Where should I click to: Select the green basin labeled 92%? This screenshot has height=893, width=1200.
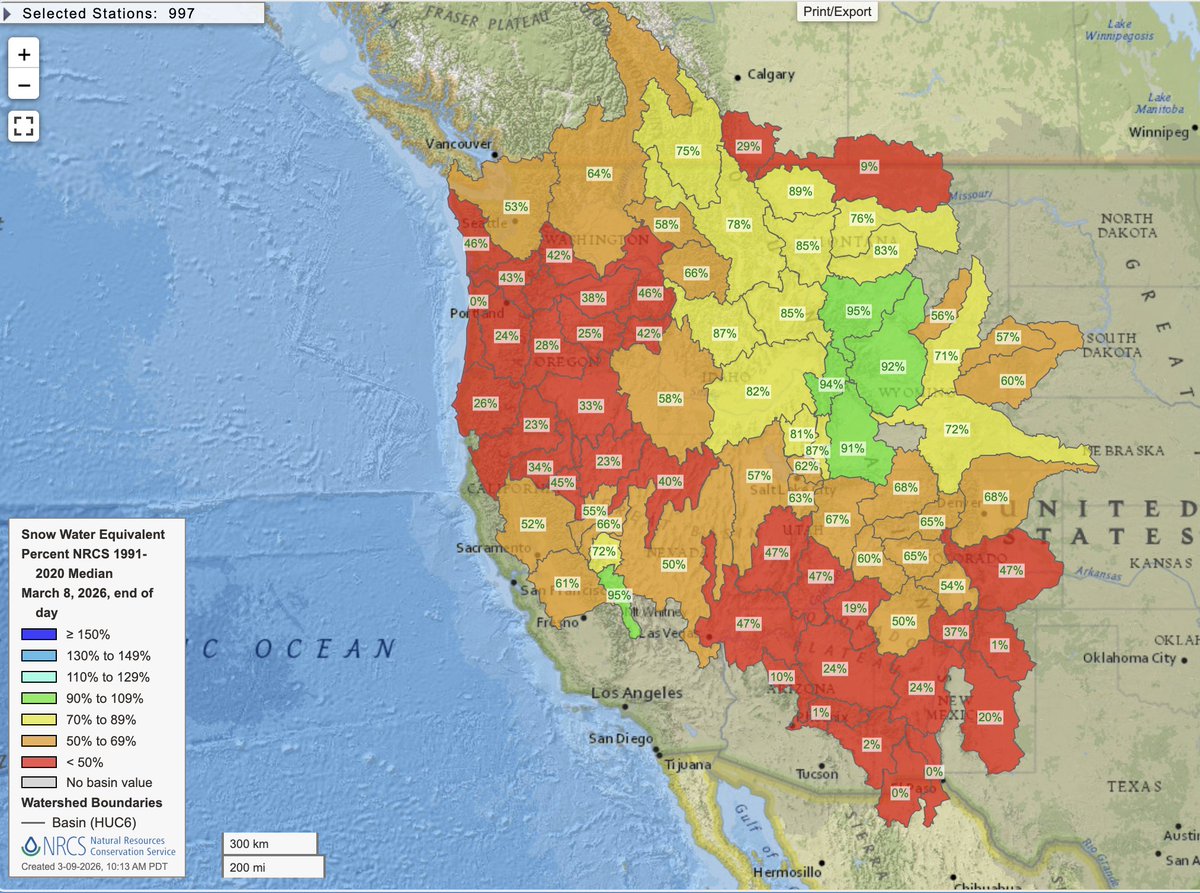coord(893,366)
